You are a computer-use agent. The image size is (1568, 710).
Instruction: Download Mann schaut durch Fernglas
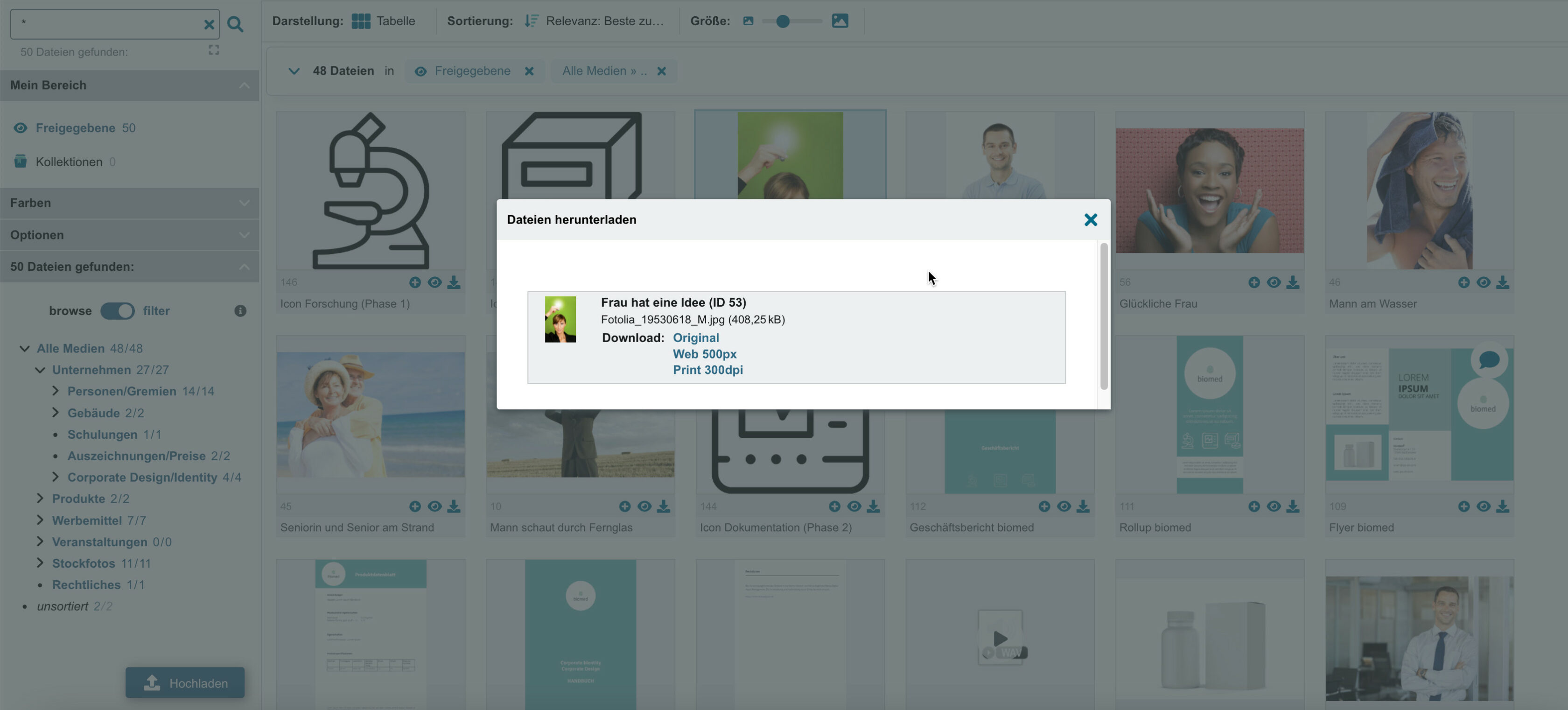coord(664,506)
